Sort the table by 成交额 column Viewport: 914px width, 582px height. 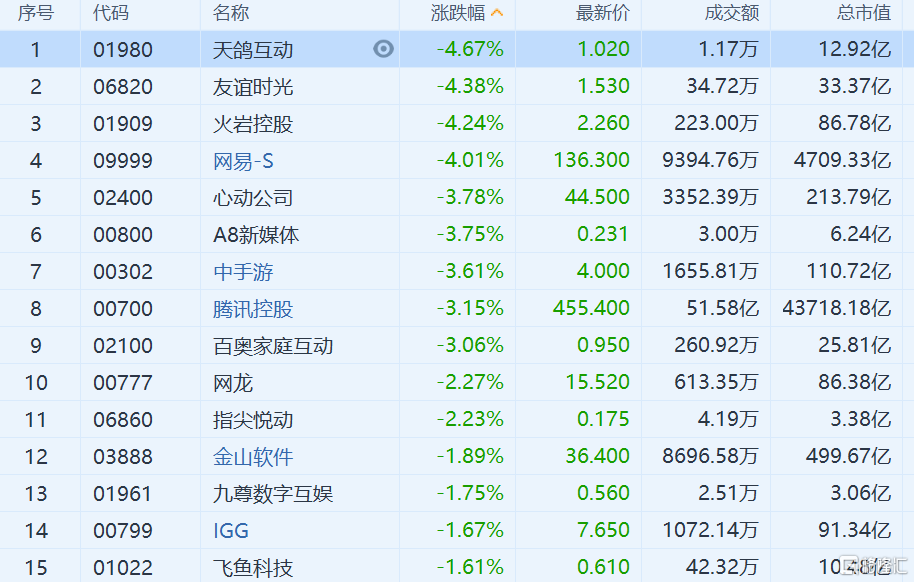(x=732, y=13)
